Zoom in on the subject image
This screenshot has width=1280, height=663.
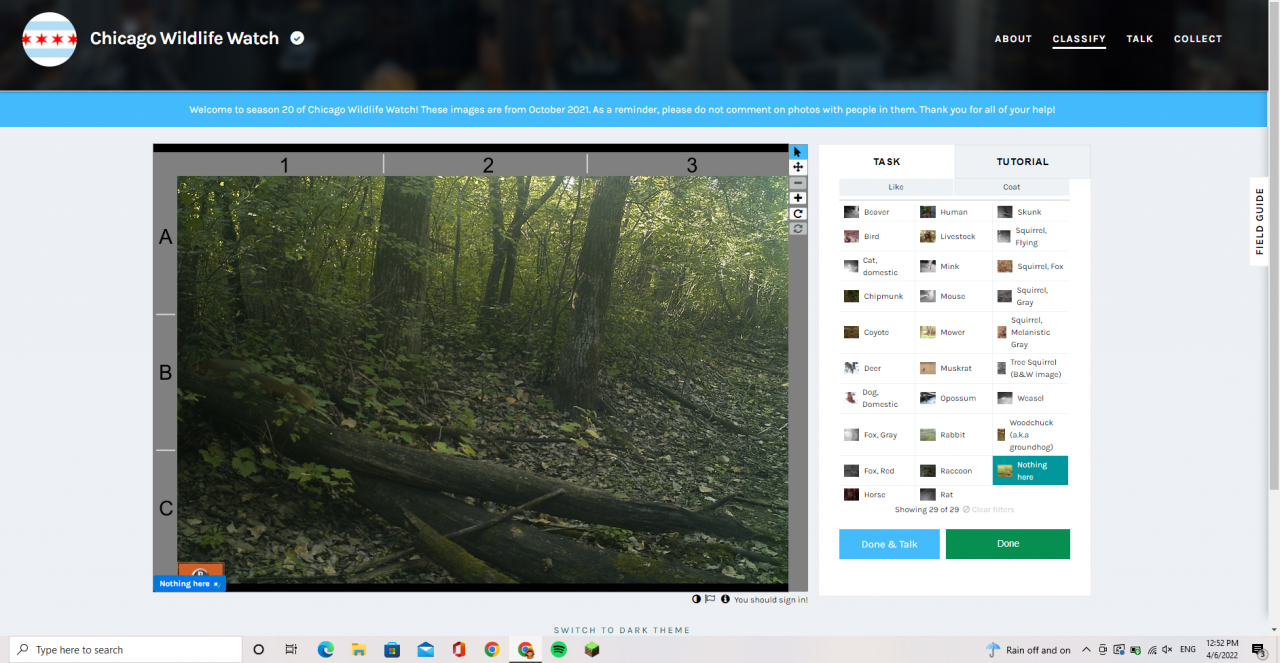click(x=798, y=198)
